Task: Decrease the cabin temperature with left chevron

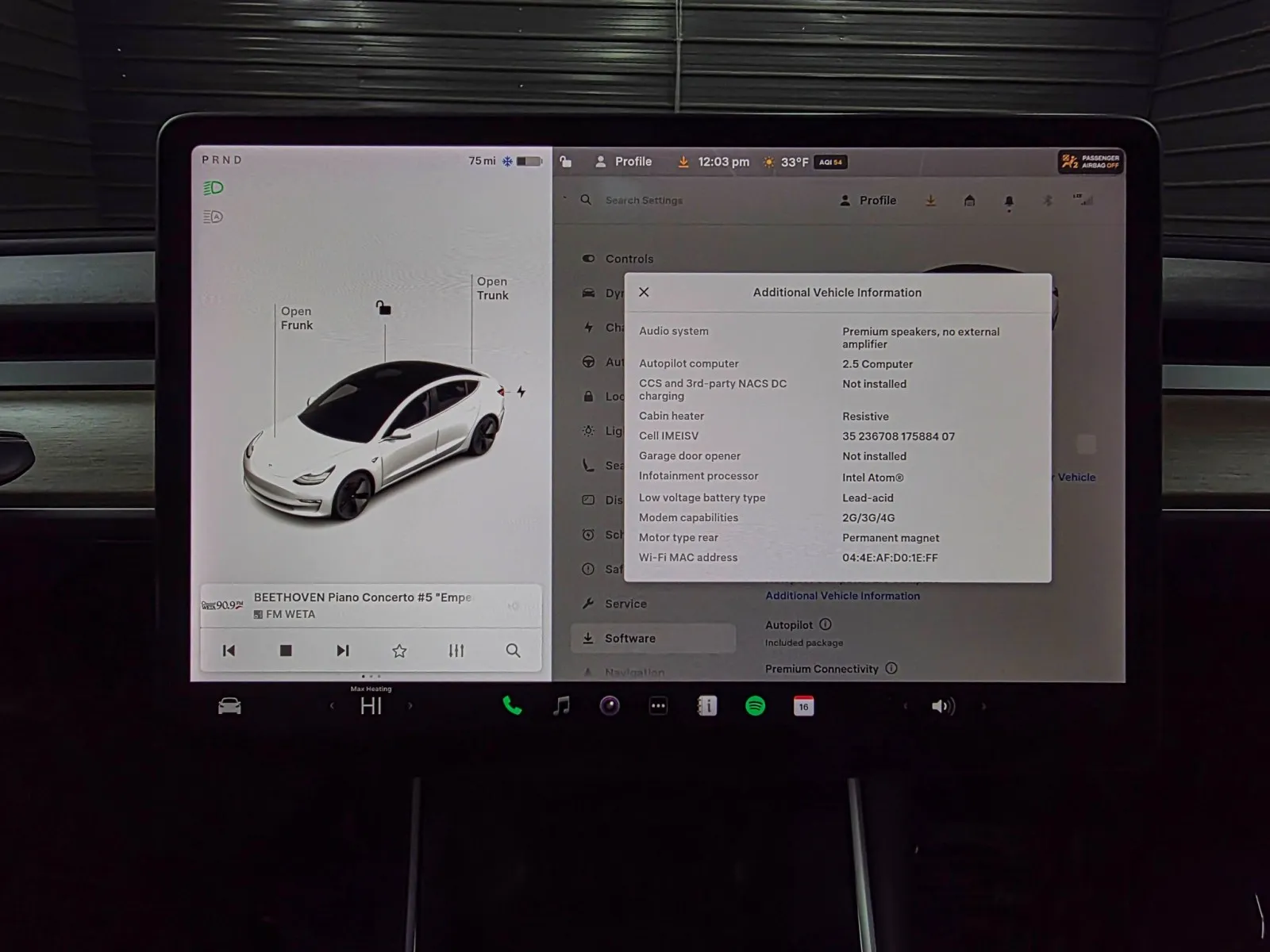Action: point(332,706)
